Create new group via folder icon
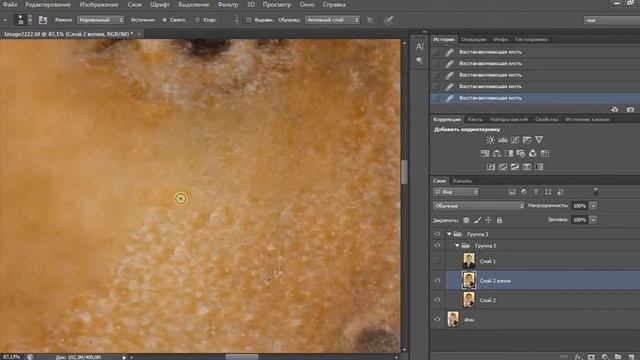 618,357
